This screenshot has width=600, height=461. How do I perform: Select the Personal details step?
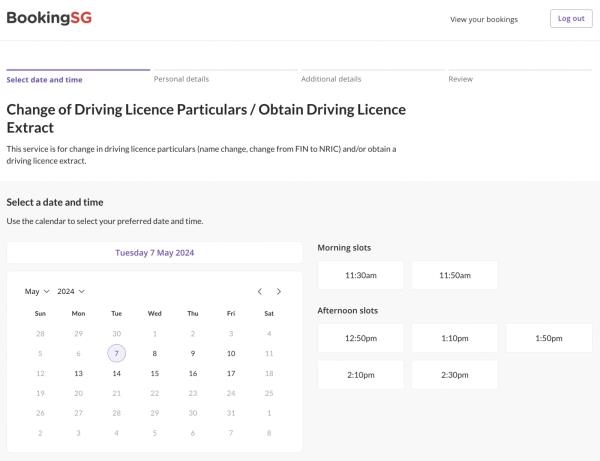(182, 79)
